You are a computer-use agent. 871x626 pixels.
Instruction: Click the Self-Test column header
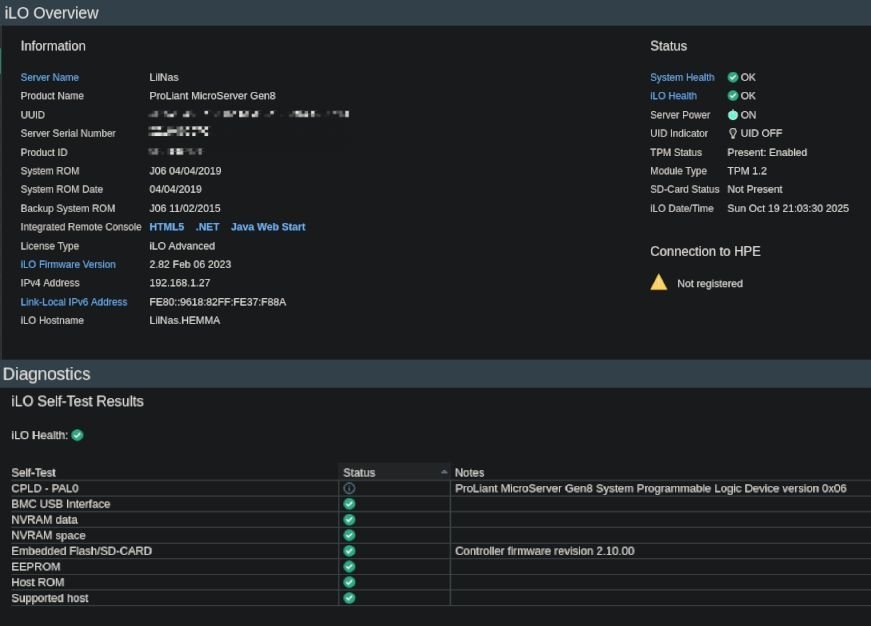click(x=34, y=472)
